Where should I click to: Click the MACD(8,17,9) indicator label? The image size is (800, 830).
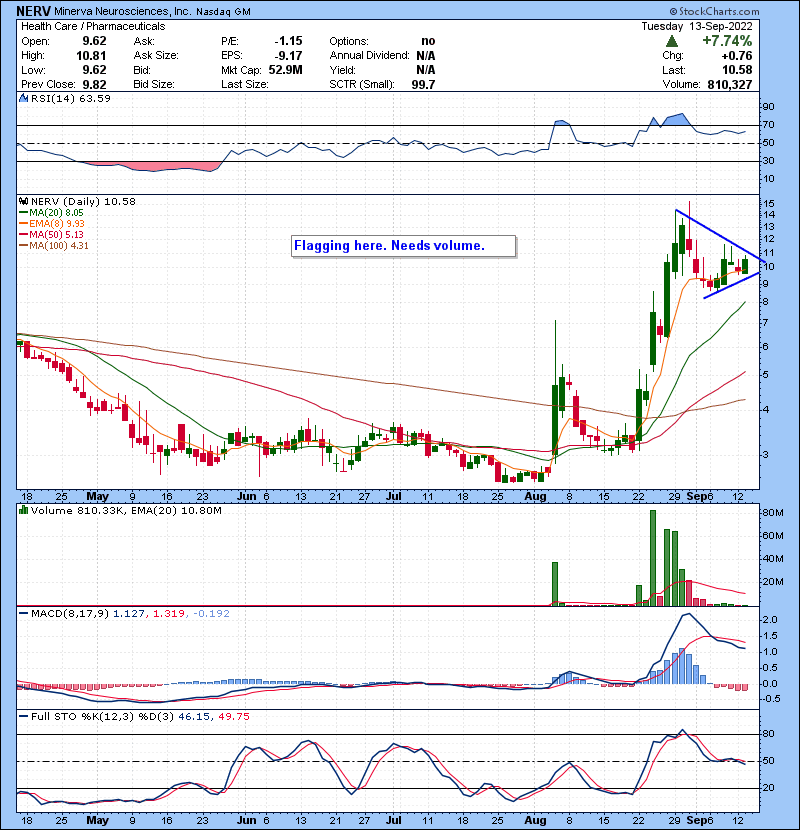click(70, 614)
